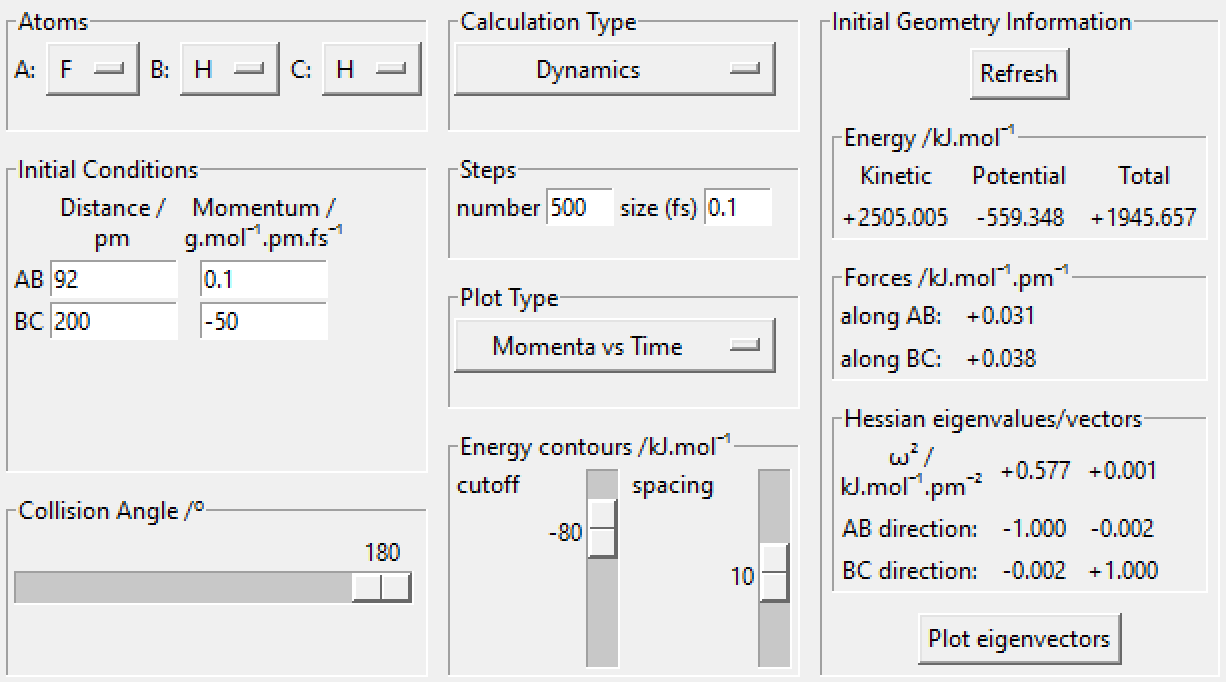Screen dimensions: 1226x682
Task: Open atom B dropdown showing H
Action: tap(229, 70)
